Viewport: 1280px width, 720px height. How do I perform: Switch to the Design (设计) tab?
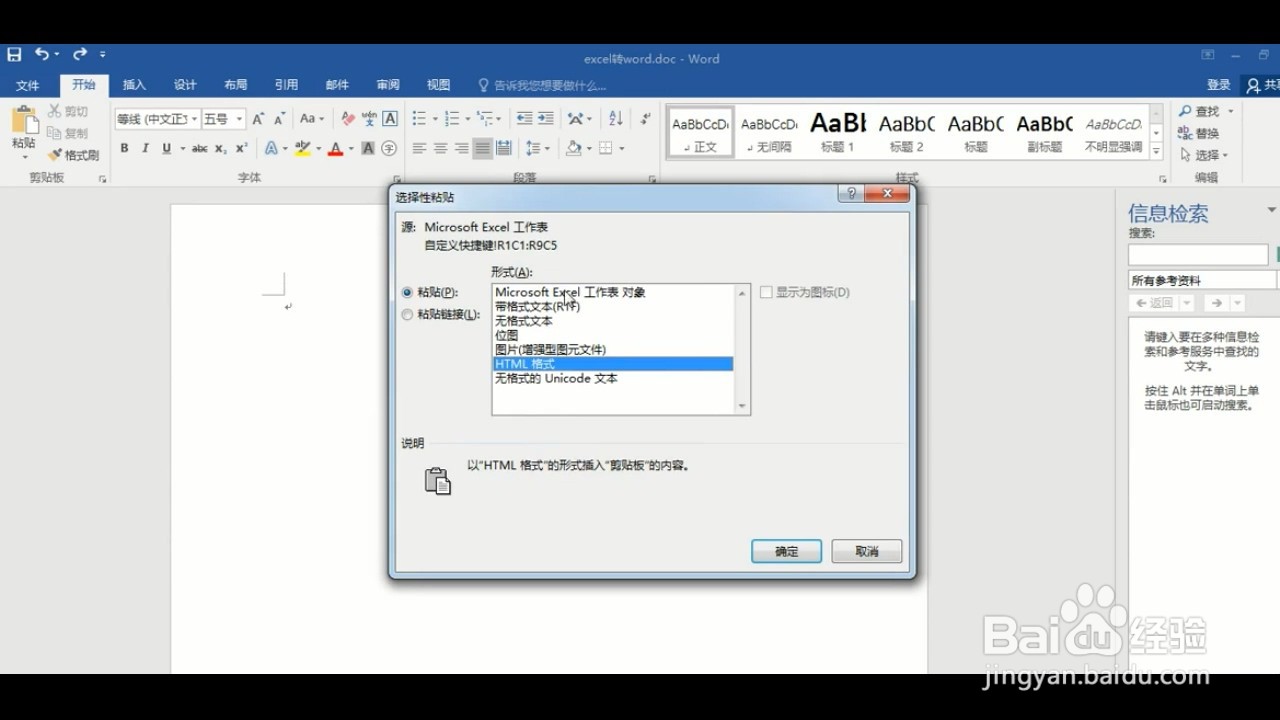click(x=185, y=85)
